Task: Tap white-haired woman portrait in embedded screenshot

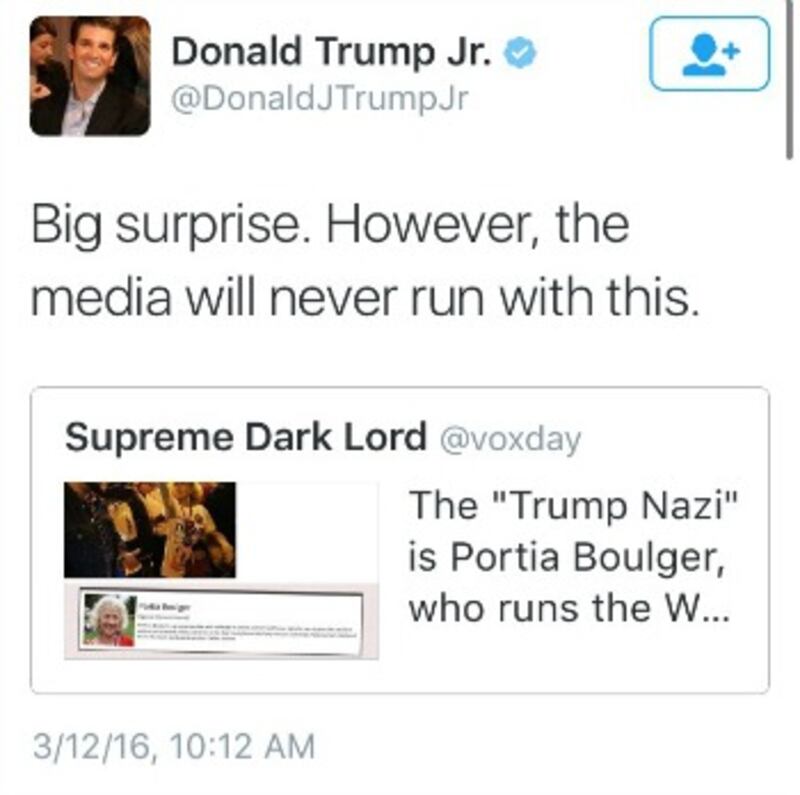Action: (x=110, y=620)
